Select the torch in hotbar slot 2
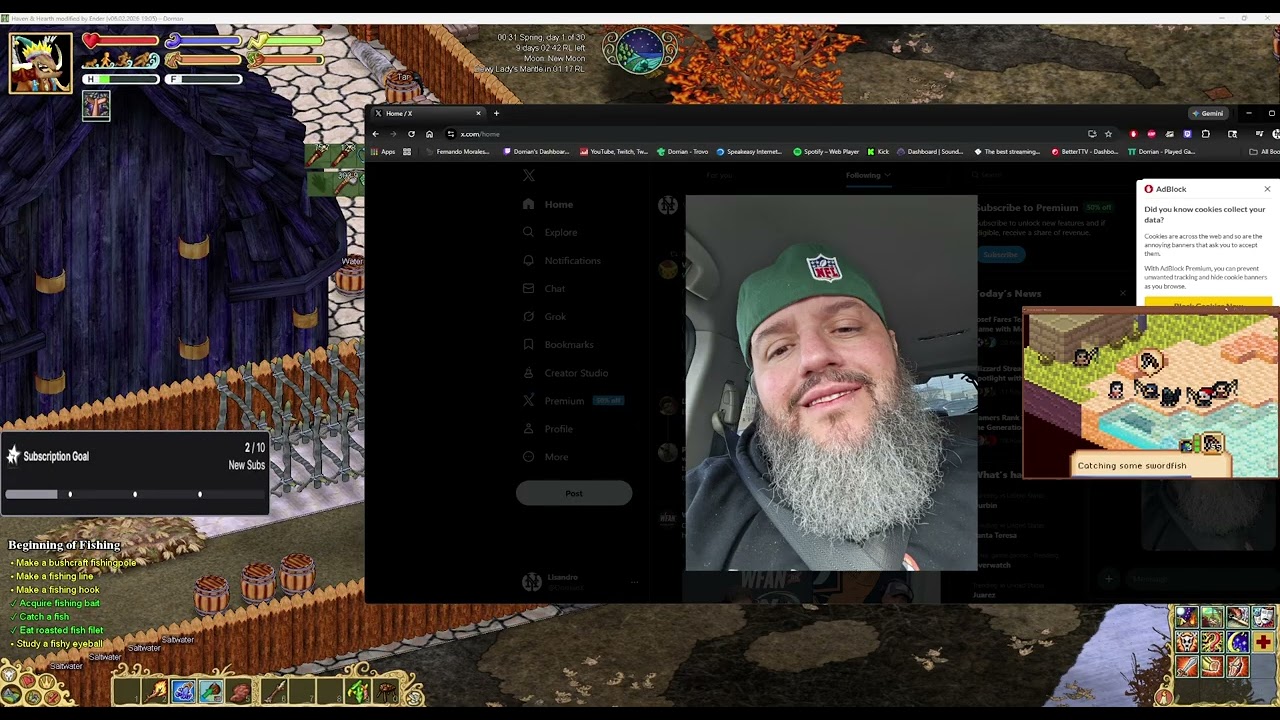The height and width of the screenshot is (720, 1280). click(155, 691)
